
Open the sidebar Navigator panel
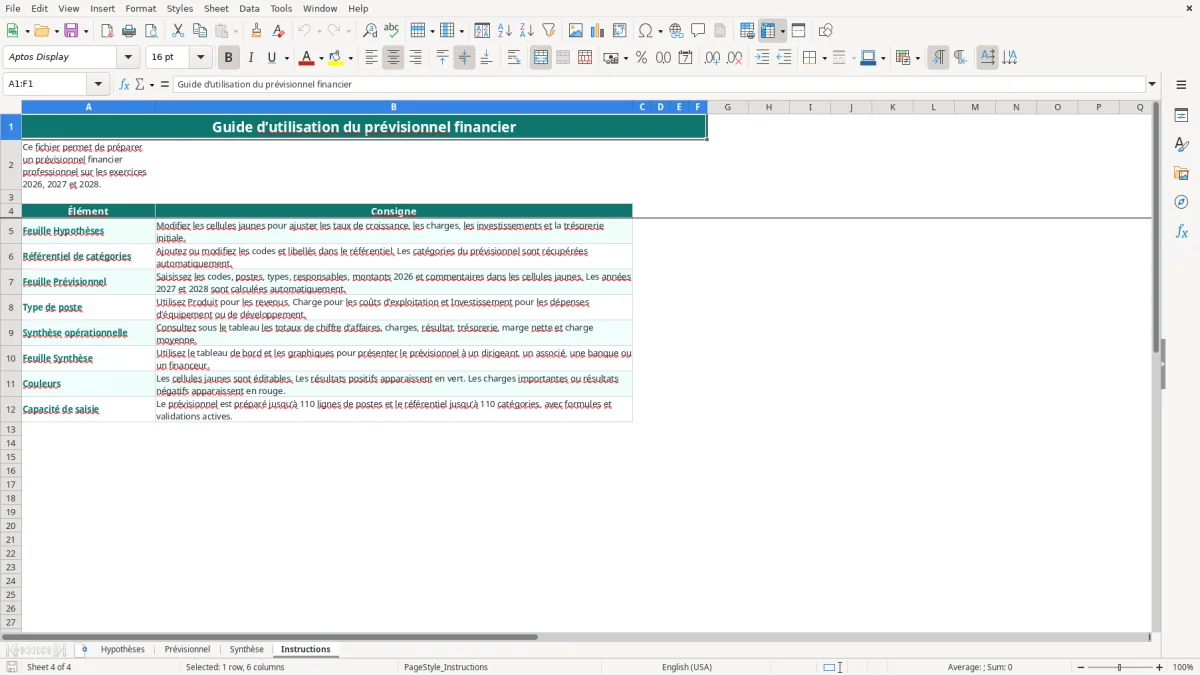point(1181,202)
